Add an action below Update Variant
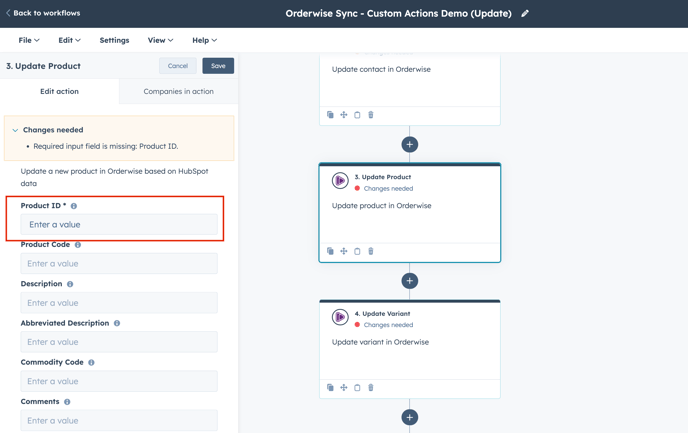 pyautogui.click(x=409, y=417)
